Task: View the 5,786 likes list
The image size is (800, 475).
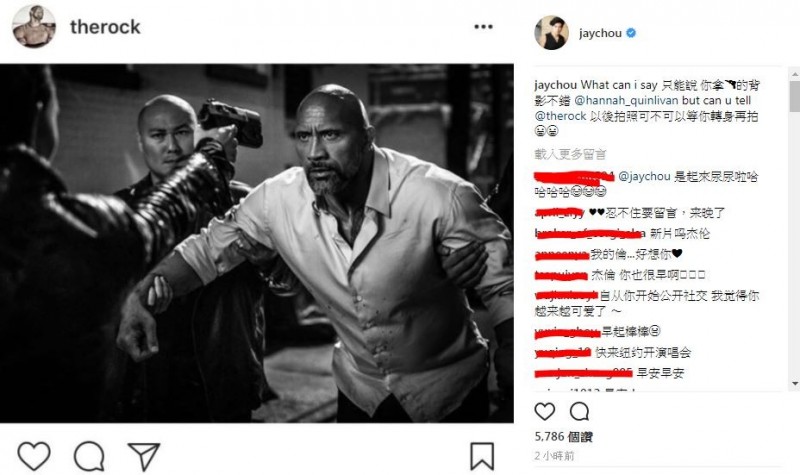Action: pos(563,437)
